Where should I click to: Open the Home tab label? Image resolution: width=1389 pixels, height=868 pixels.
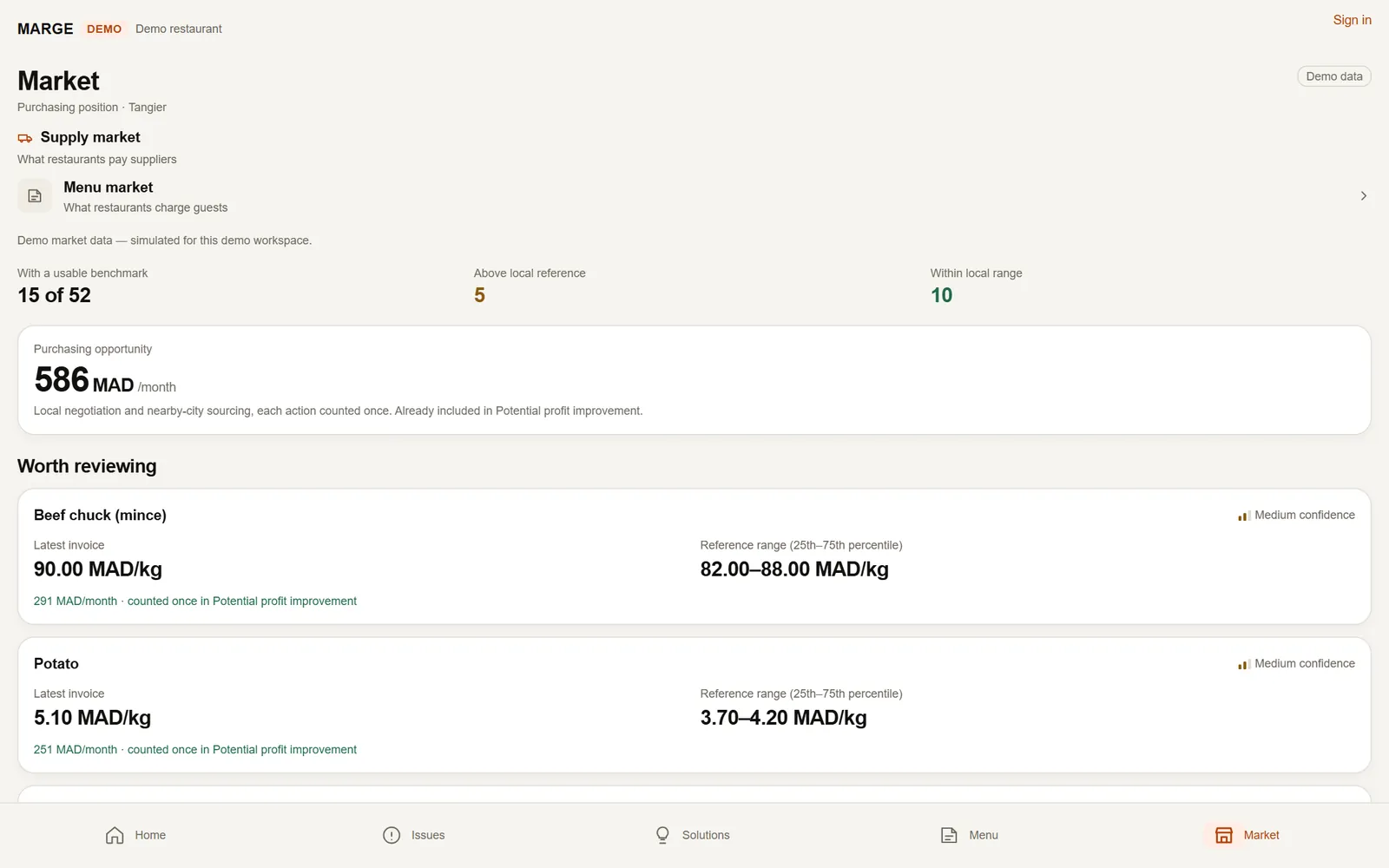click(x=150, y=835)
